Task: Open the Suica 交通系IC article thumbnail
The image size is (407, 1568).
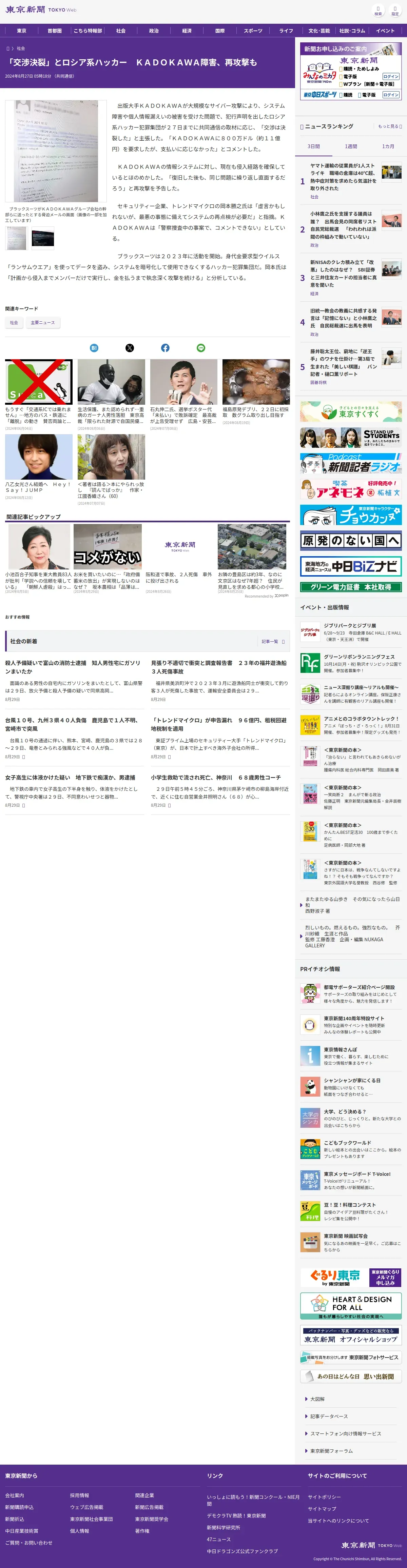Action: (39, 382)
